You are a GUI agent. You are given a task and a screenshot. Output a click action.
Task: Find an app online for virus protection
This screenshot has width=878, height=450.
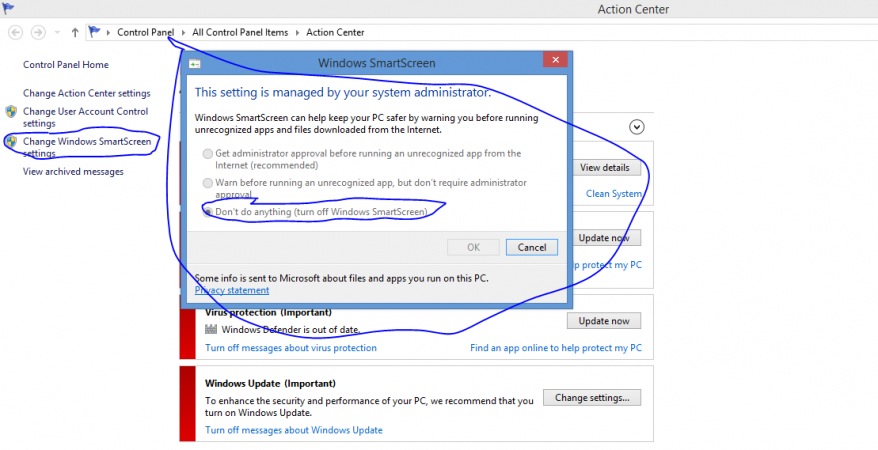(556, 348)
